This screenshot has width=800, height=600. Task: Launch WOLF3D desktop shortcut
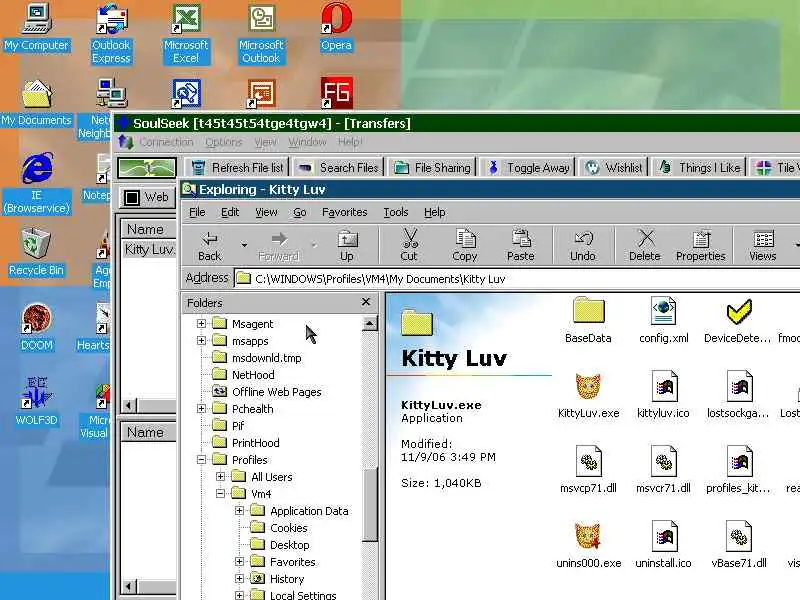click(36, 402)
